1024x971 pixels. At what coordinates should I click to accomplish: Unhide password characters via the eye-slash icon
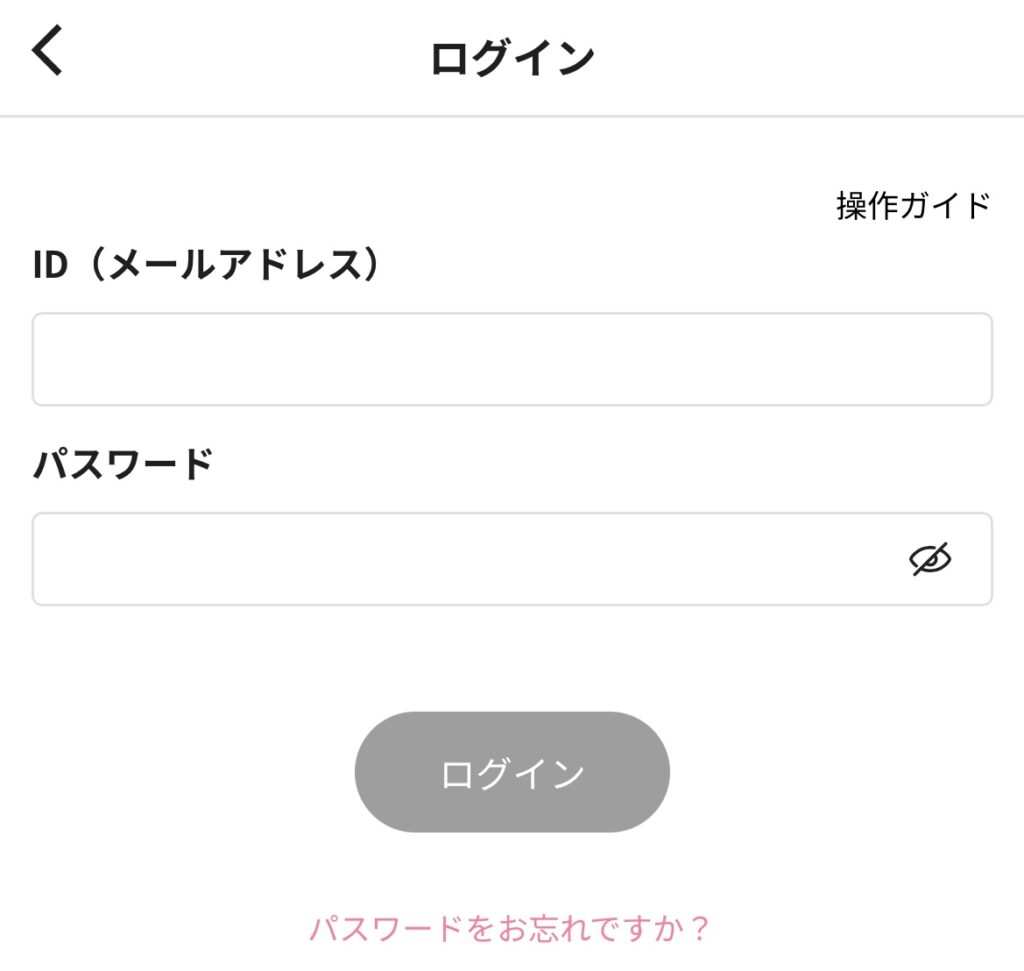930,560
